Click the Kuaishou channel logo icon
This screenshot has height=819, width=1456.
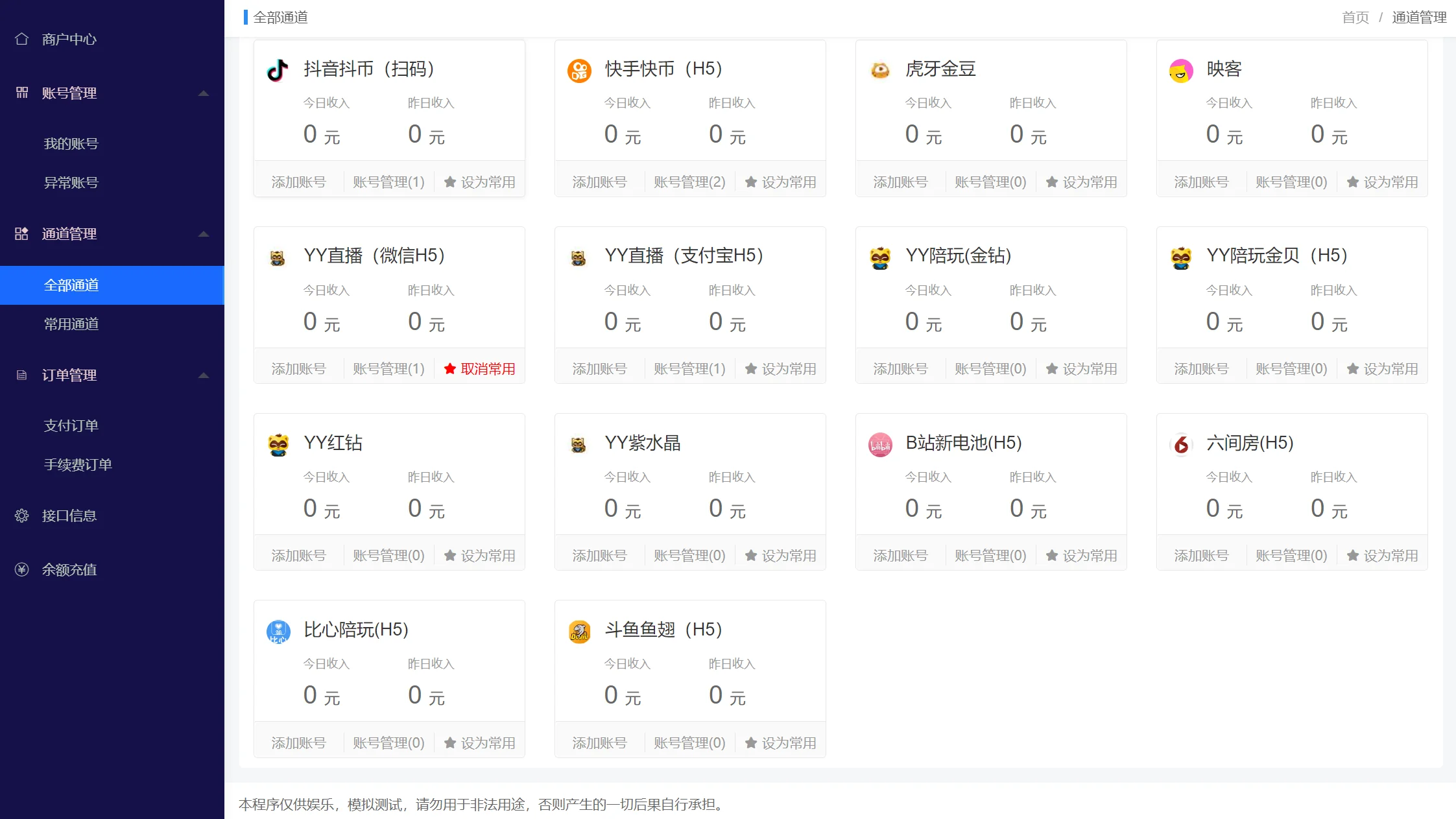point(579,70)
